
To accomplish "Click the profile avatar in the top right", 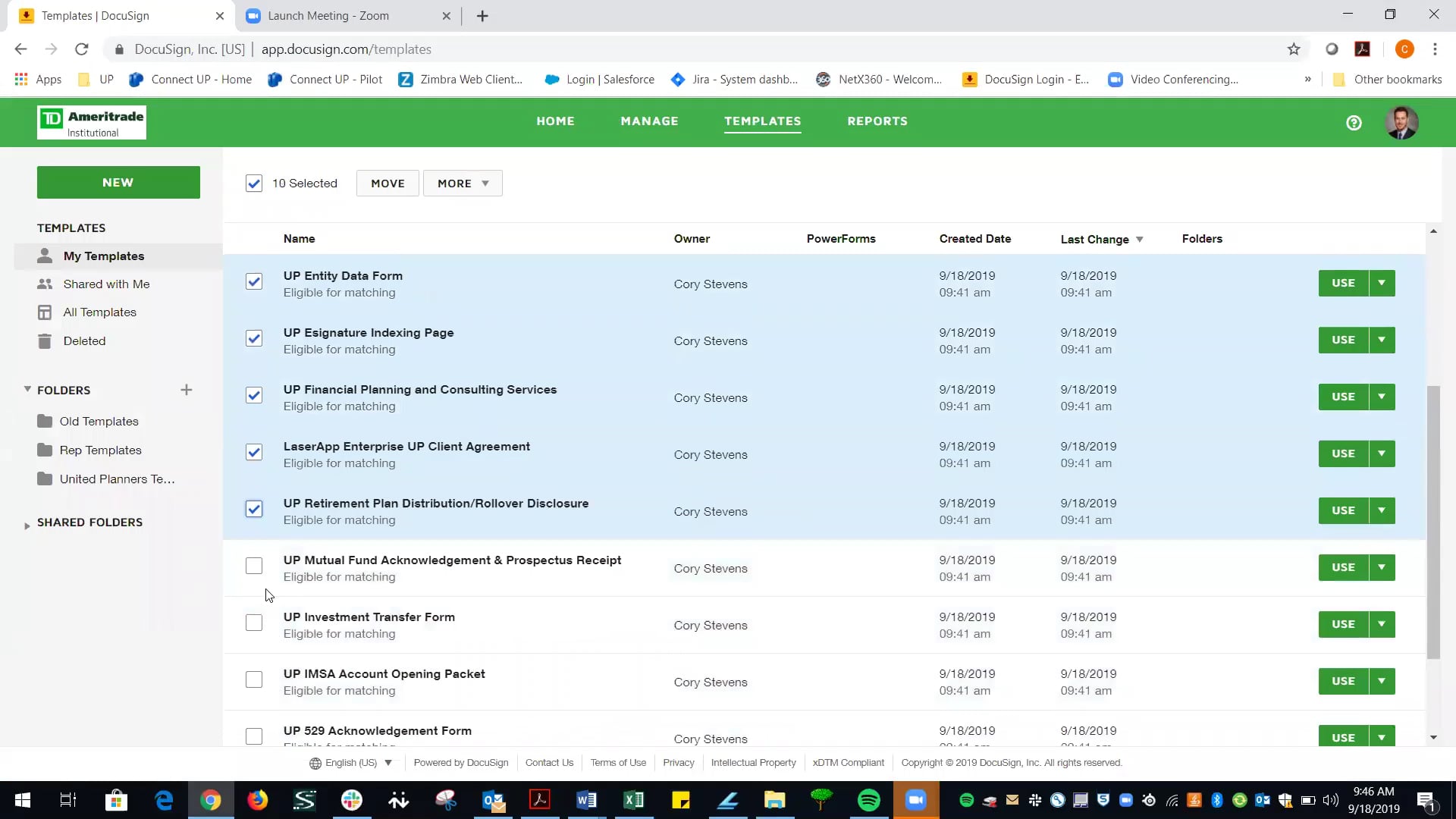I will click(1402, 122).
